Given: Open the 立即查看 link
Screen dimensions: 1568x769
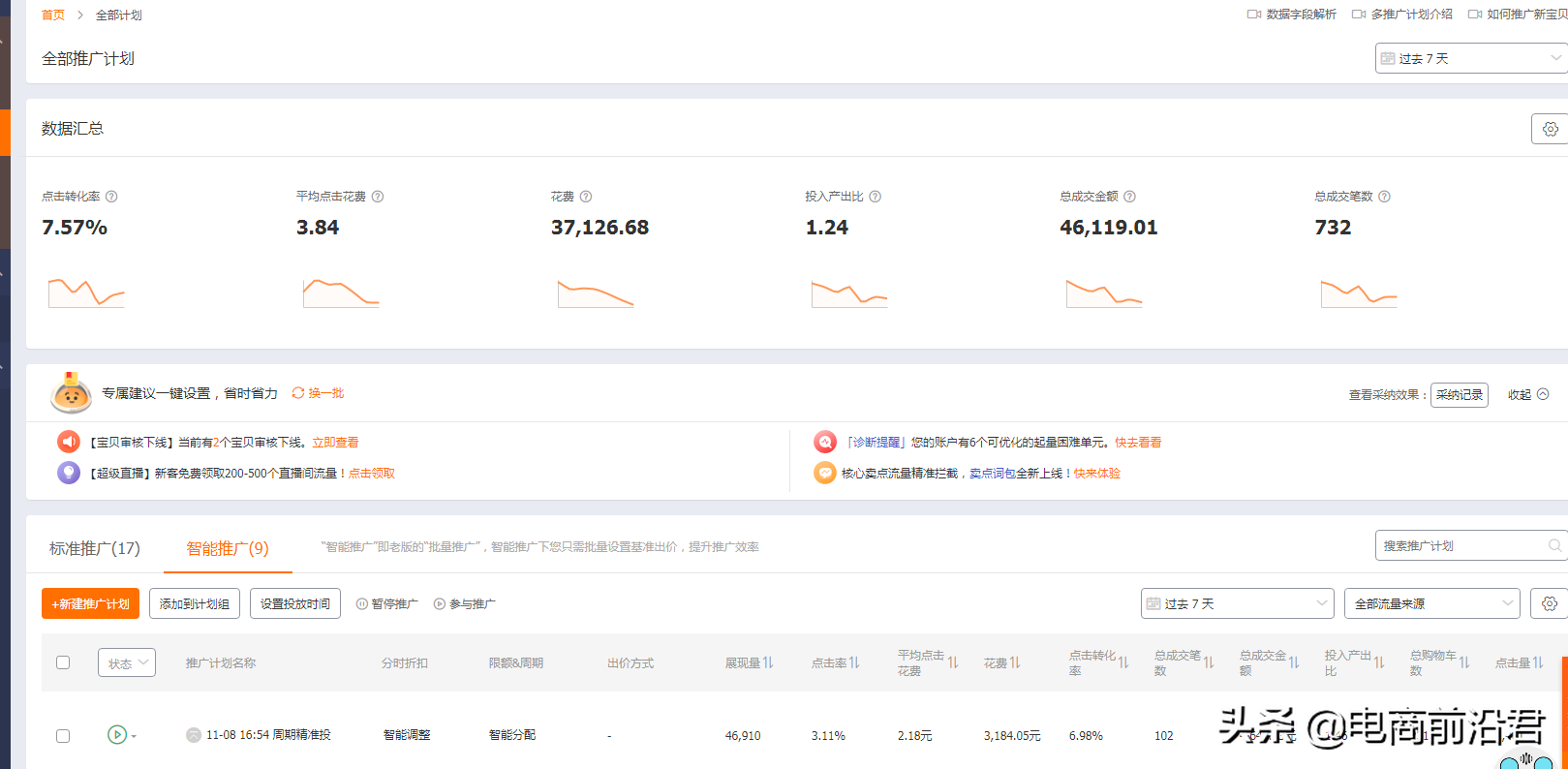Looking at the screenshot, I should tap(335, 443).
